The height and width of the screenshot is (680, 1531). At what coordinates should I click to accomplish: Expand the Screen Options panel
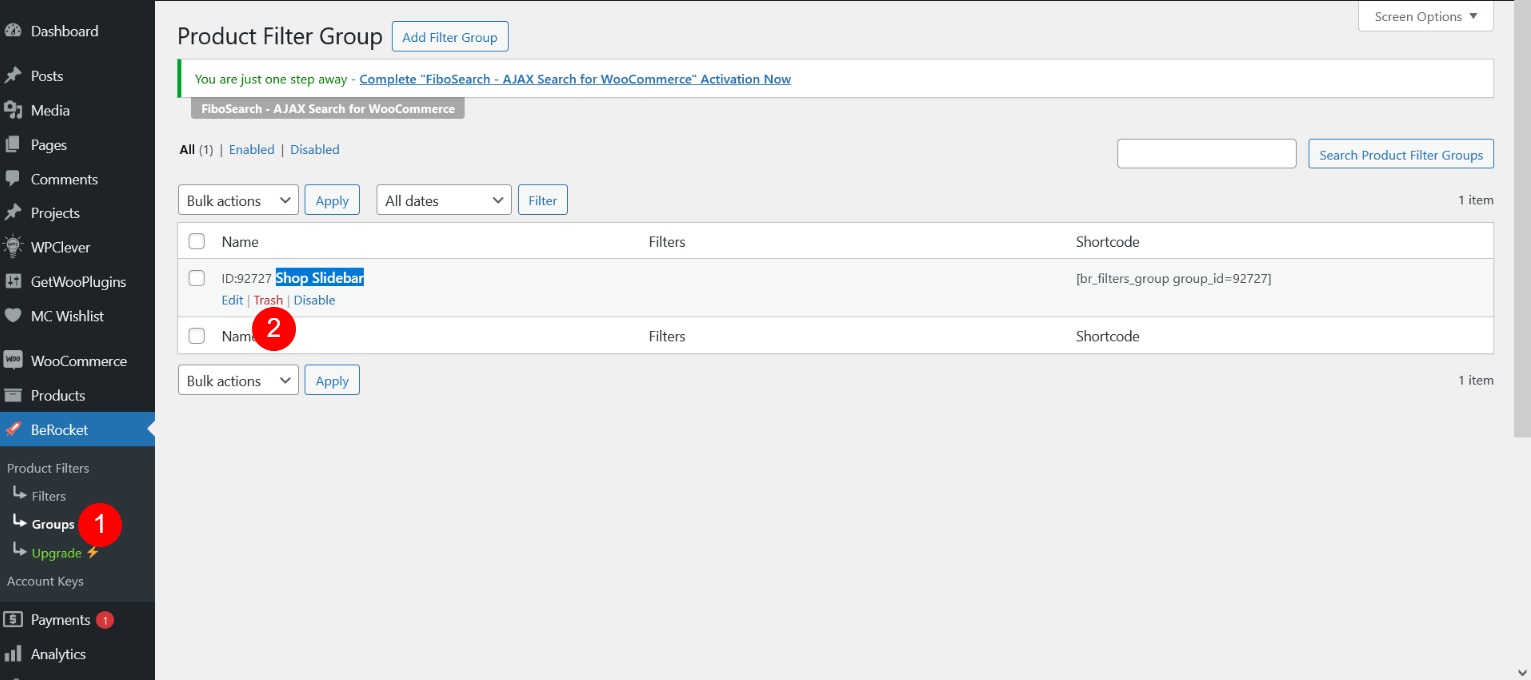click(x=1425, y=16)
